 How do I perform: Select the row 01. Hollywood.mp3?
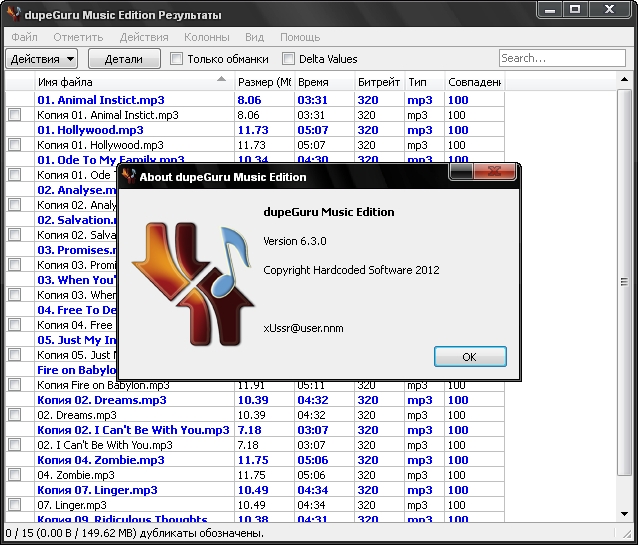click(x=255, y=130)
